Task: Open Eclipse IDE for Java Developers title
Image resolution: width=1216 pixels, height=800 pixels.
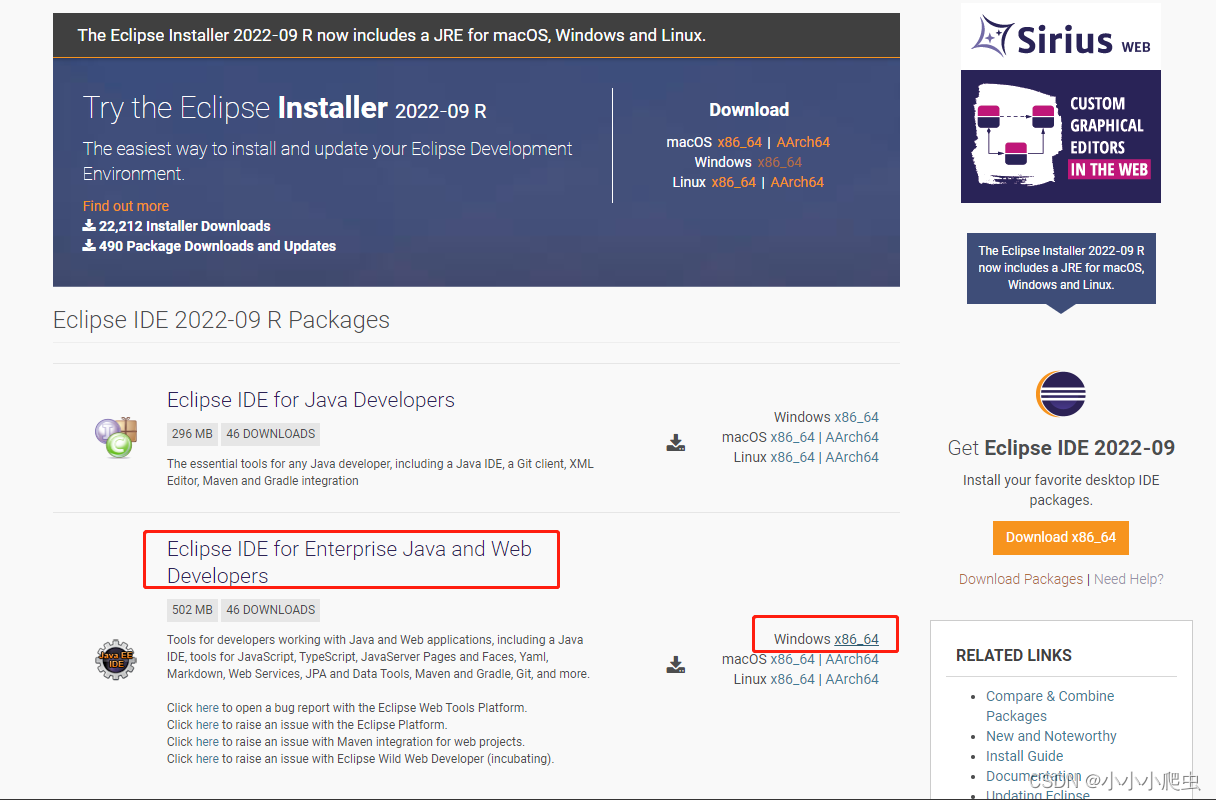Action: 311,400
